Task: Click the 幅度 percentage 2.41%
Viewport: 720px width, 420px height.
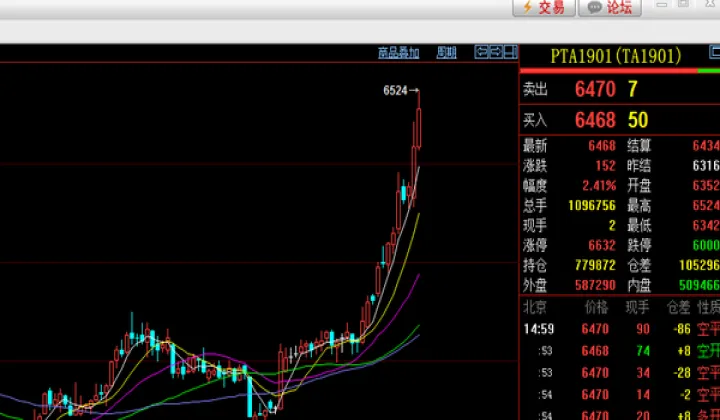Action: 599,185
